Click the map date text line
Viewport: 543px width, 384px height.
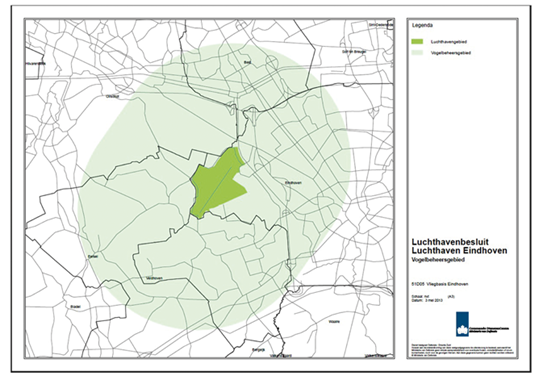point(427,301)
